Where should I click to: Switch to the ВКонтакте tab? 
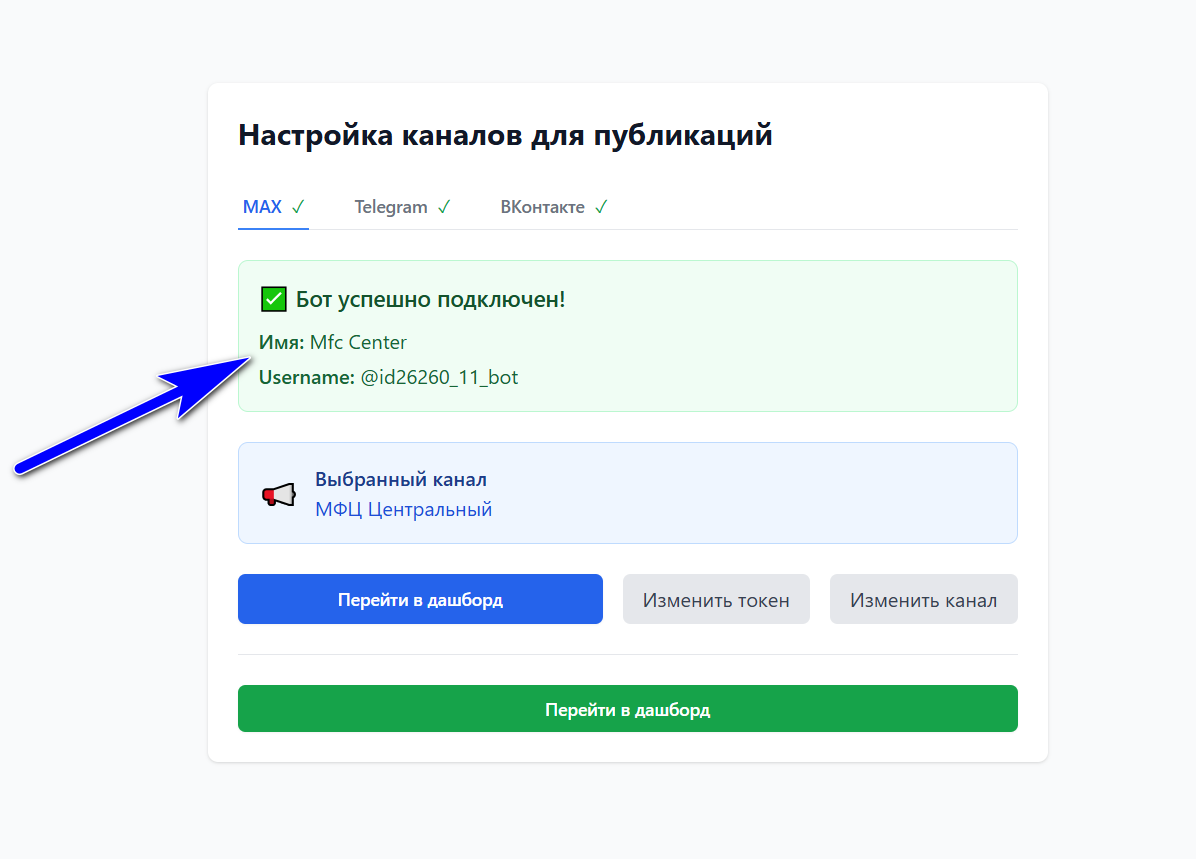(x=543, y=206)
